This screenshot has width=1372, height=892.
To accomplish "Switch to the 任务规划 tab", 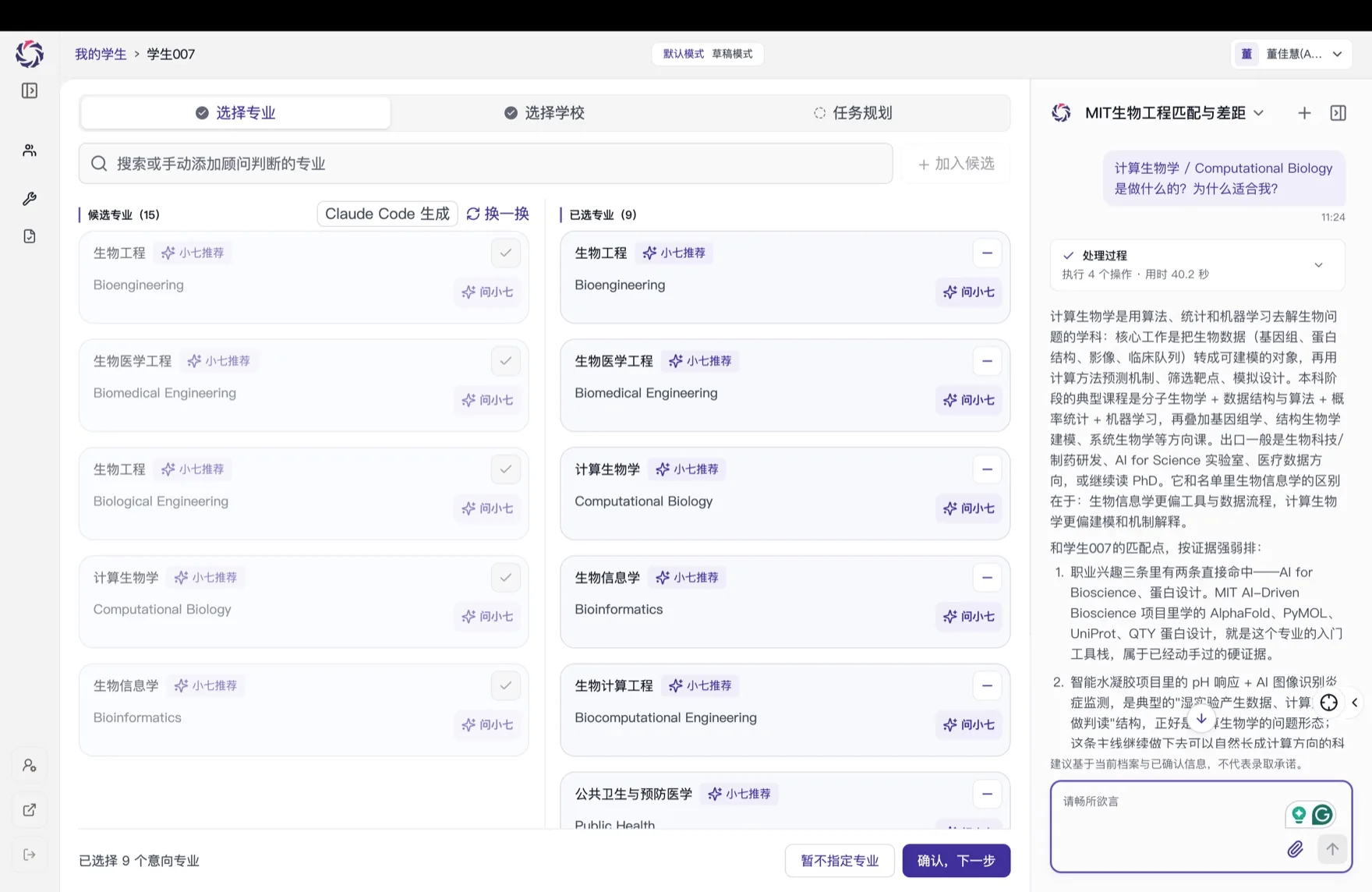I will pyautogui.click(x=853, y=113).
